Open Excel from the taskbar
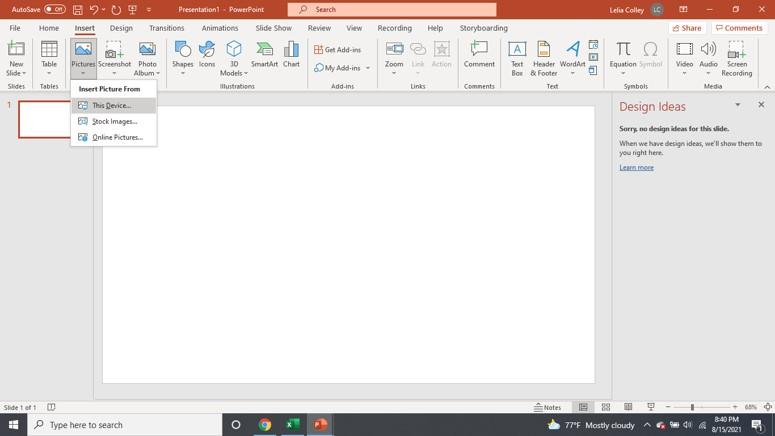 pos(292,425)
